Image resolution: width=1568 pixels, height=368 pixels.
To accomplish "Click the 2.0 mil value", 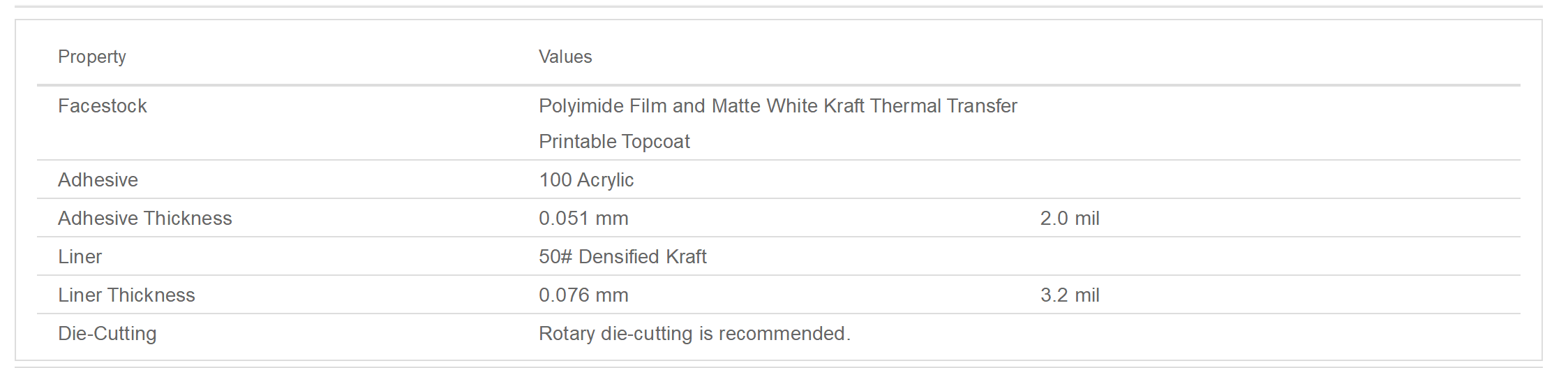I will pos(1070,218).
